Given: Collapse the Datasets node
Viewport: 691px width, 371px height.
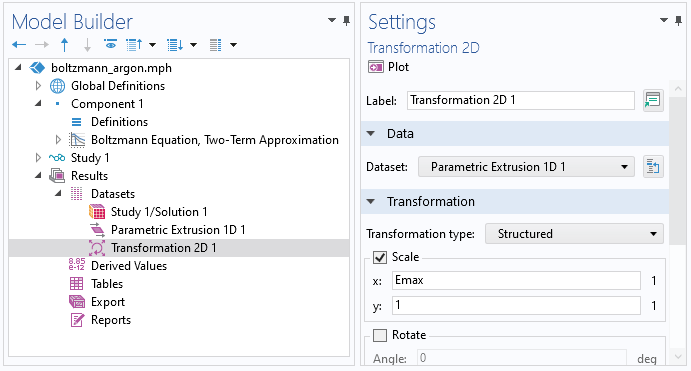Looking at the screenshot, I should [x=58, y=193].
